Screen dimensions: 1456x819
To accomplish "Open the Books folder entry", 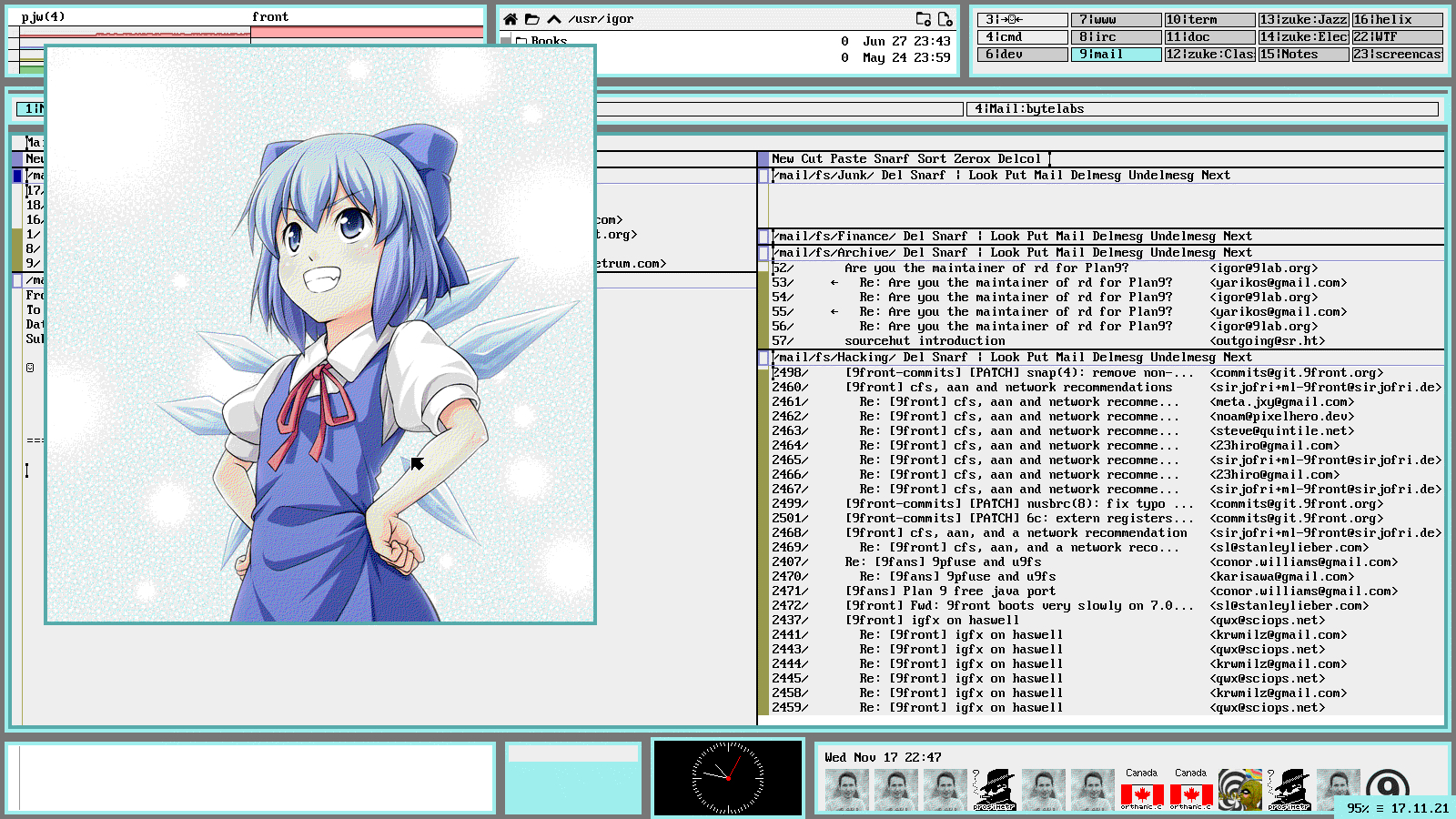I will [x=549, y=41].
